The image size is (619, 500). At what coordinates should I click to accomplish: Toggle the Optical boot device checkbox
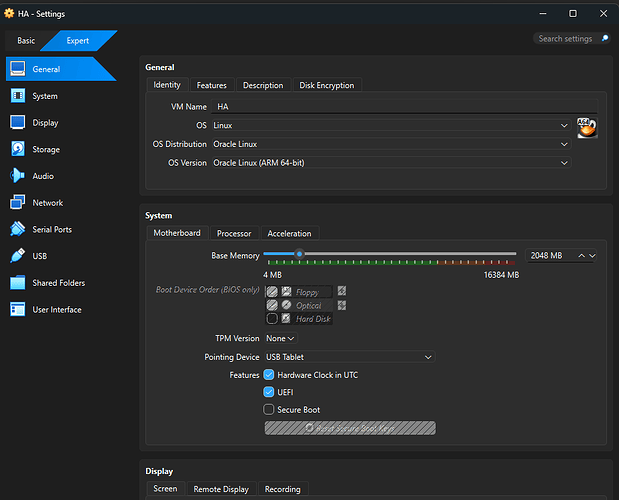point(272,305)
